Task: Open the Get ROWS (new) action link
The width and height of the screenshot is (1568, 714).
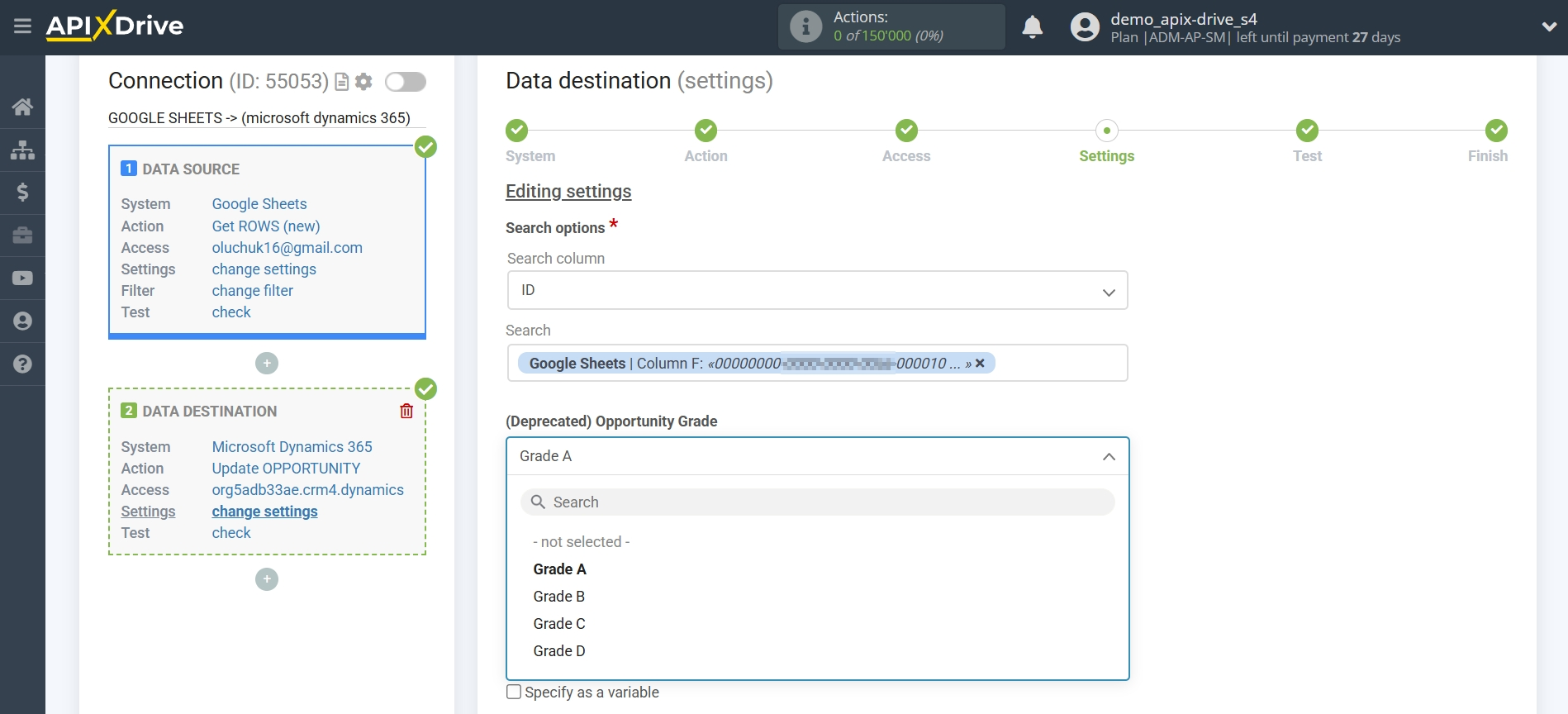Action: pos(266,226)
